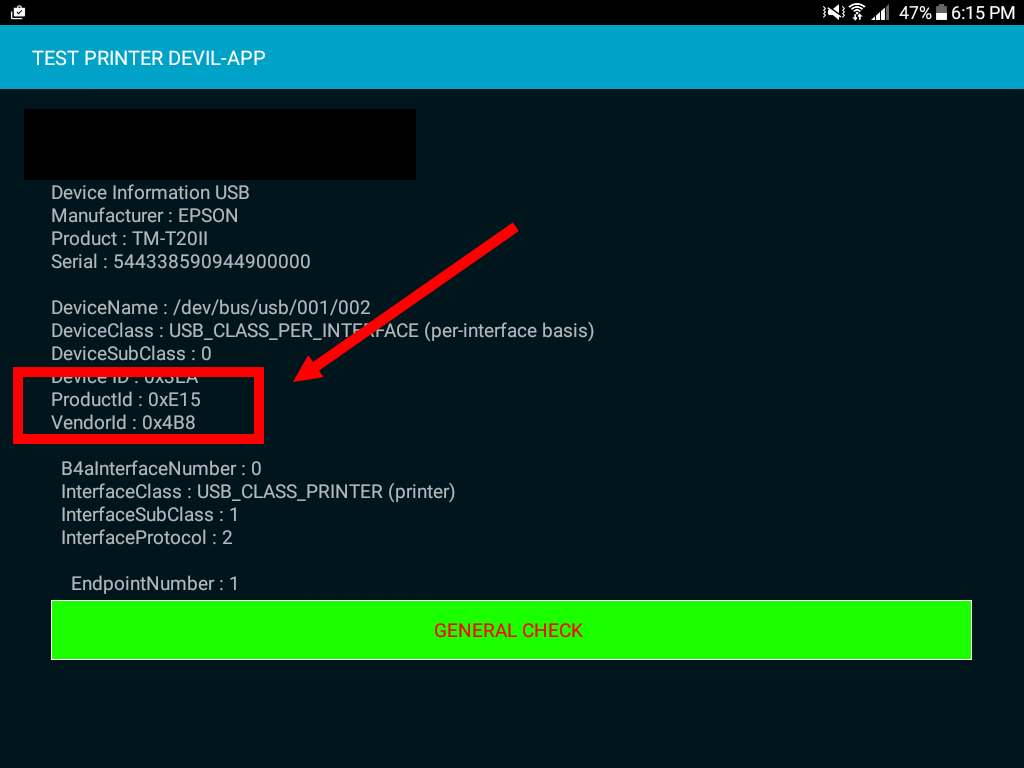Select the DeviceName /dev/bus/usb/001/002 line

pos(211,308)
